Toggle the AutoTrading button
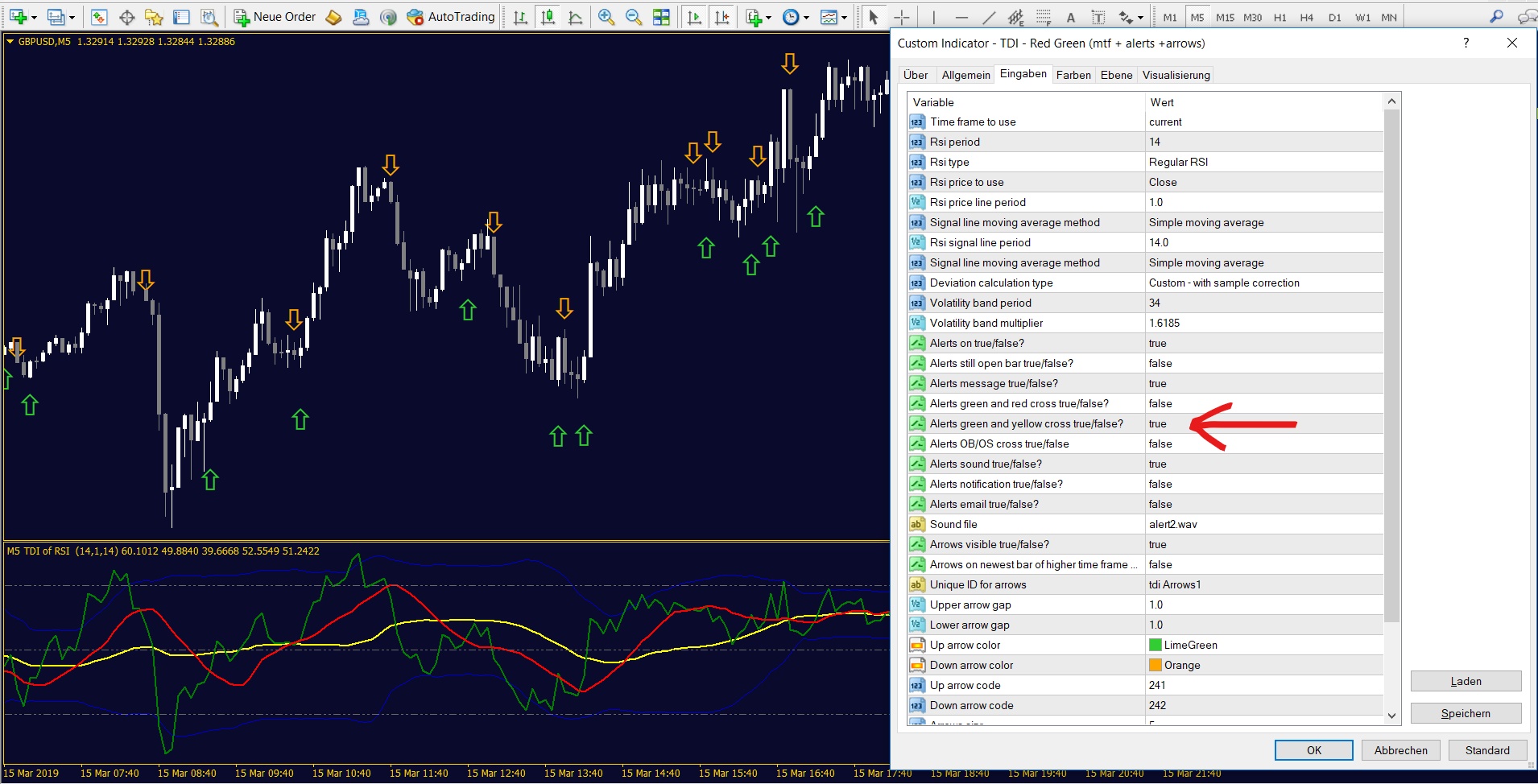Viewport: 1538px width, 784px height. click(451, 17)
